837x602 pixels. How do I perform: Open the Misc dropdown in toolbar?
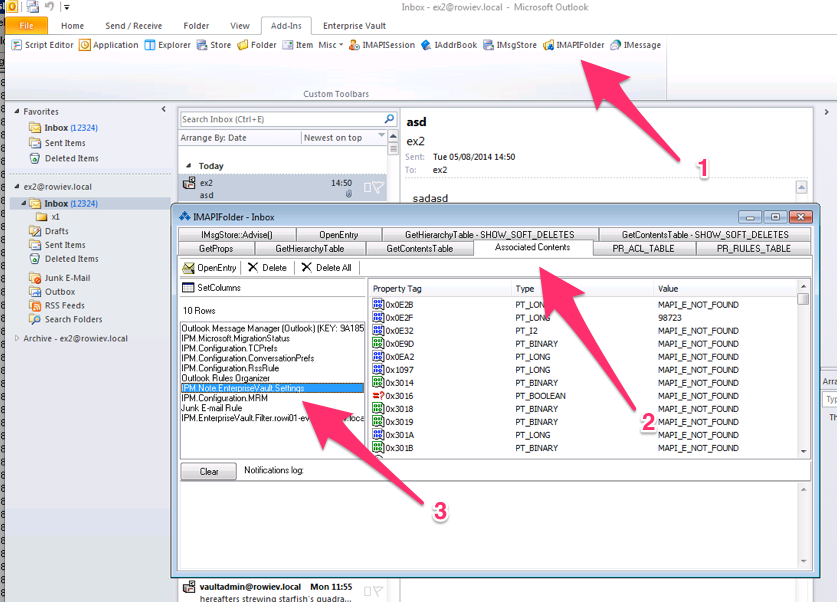(330, 45)
